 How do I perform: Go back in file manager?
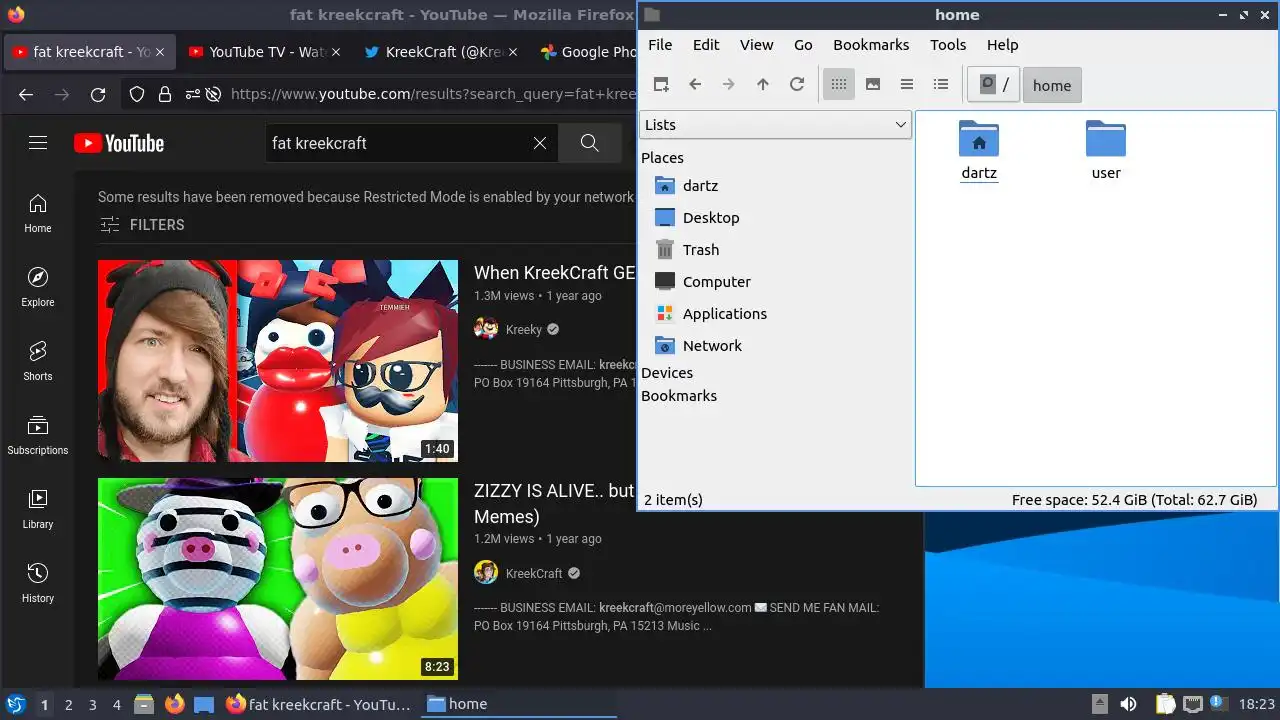tap(695, 85)
